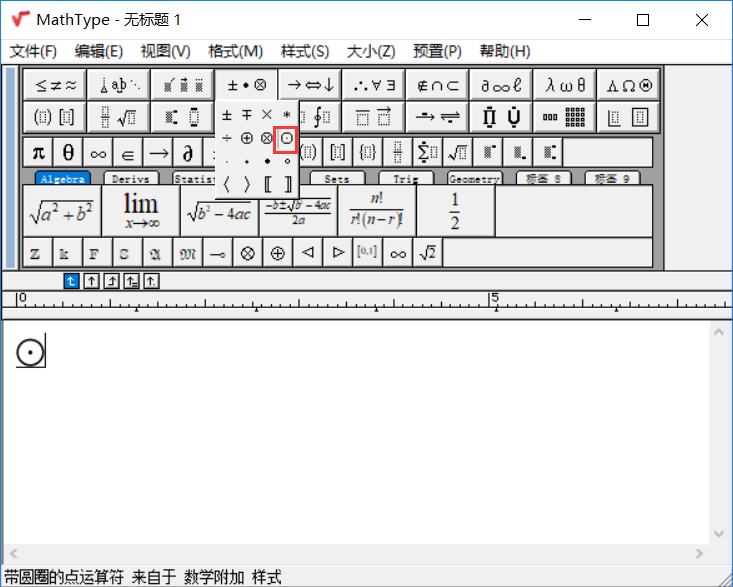Insert the pi symbol from the small bar
This screenshot has width=733, height=587.
[39, 152]
